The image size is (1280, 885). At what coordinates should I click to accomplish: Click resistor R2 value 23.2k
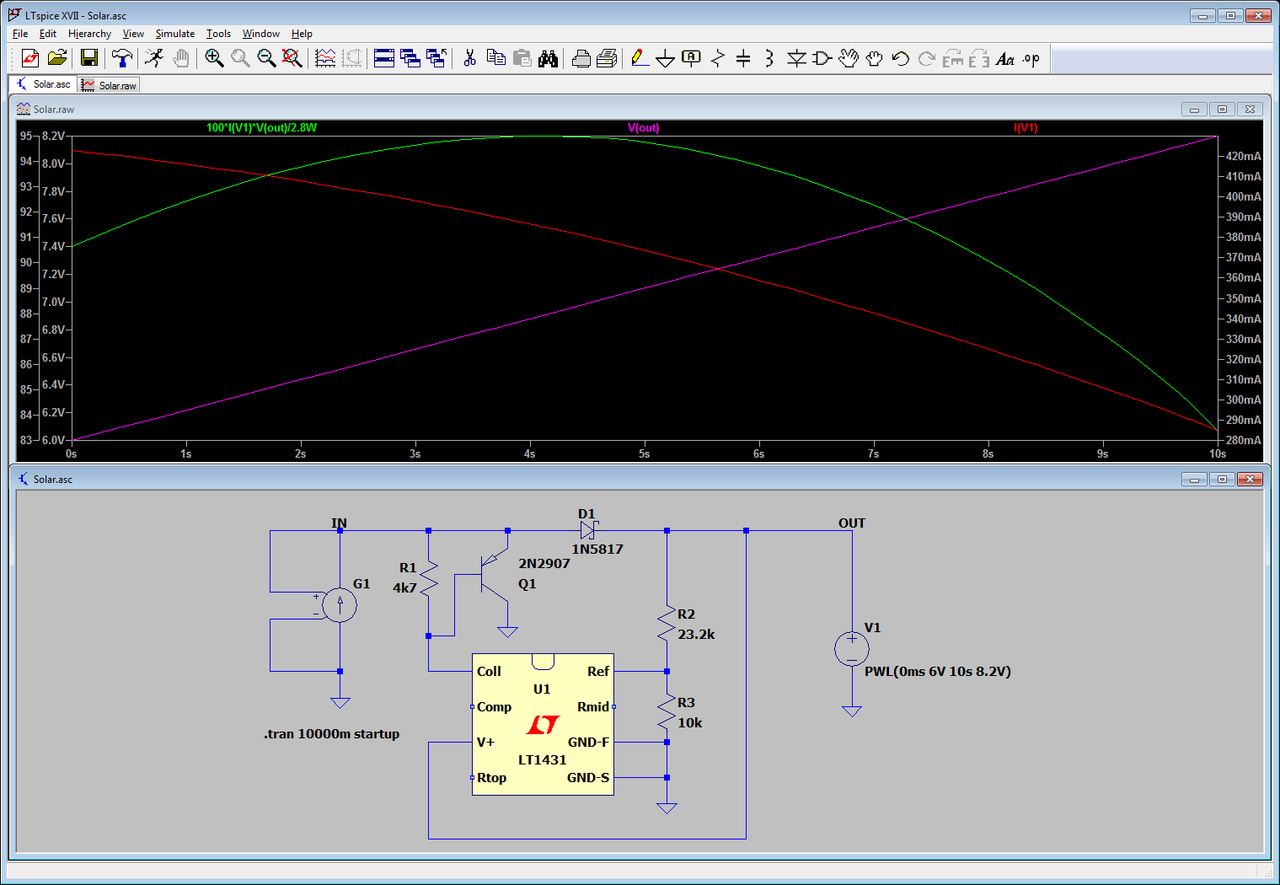click(696, 634)
